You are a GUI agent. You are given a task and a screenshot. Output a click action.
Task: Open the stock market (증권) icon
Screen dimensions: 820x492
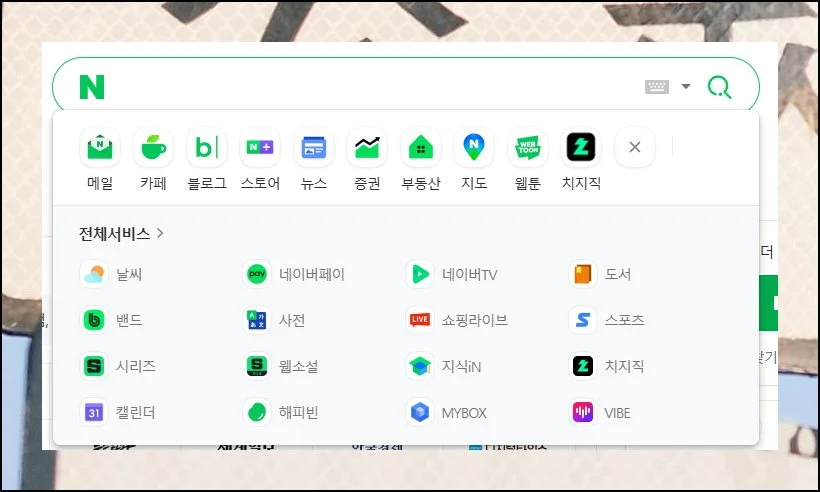367,148
